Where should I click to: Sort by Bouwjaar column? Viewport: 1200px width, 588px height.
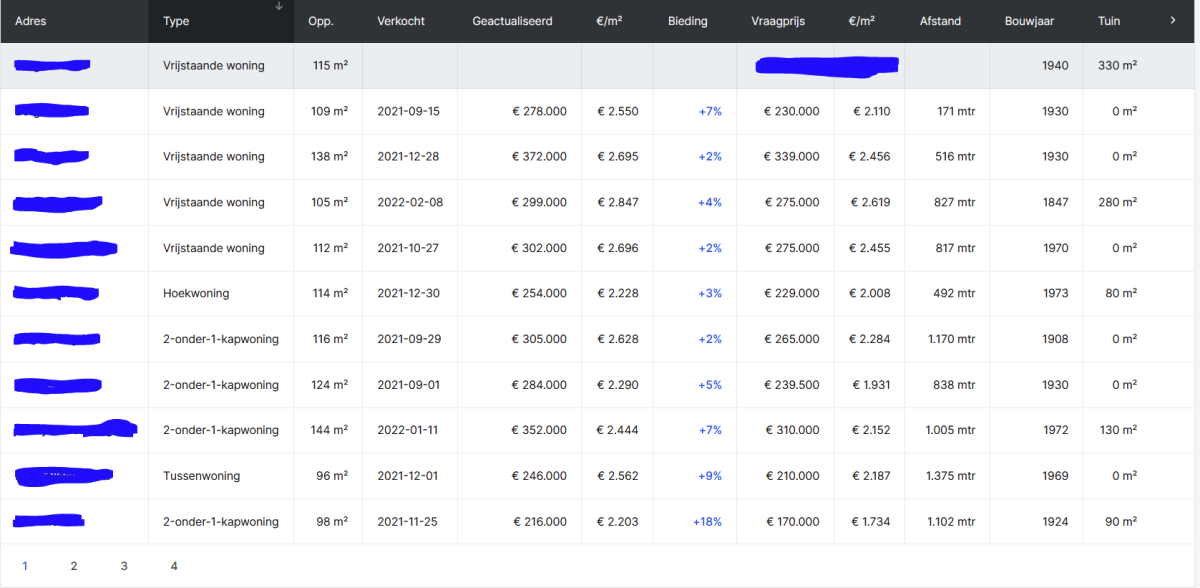tap(1029, 21)
